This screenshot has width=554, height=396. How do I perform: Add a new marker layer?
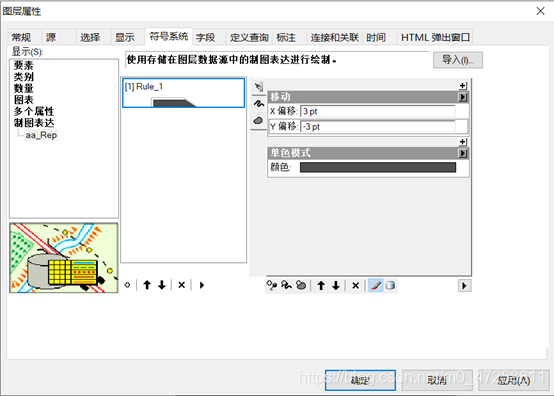(272, 285)
